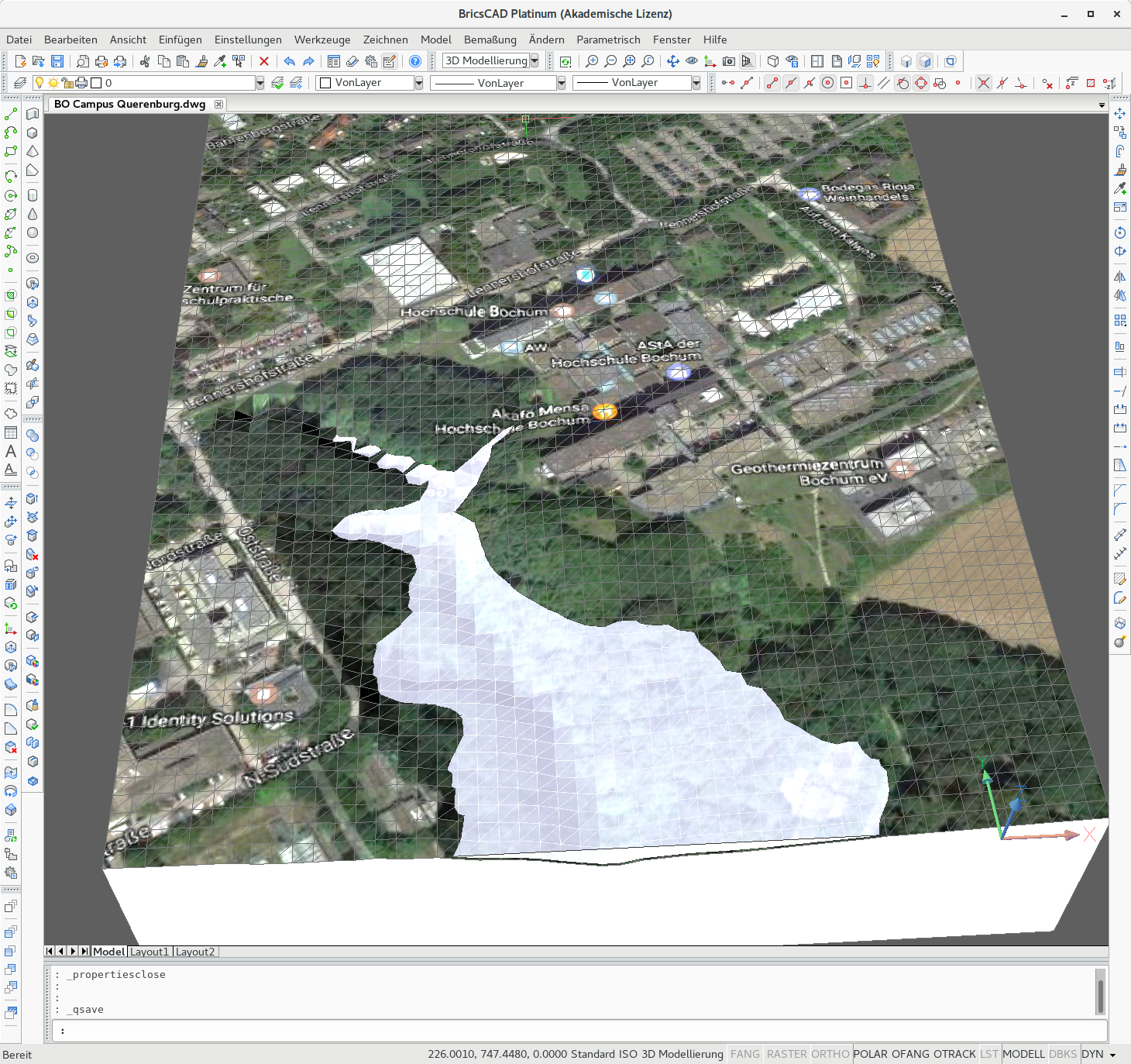The height and width of the screenshot is (1064, 1131).
Task: Disable DYN dynamic input in status bar
Action: [1092, 1054]
